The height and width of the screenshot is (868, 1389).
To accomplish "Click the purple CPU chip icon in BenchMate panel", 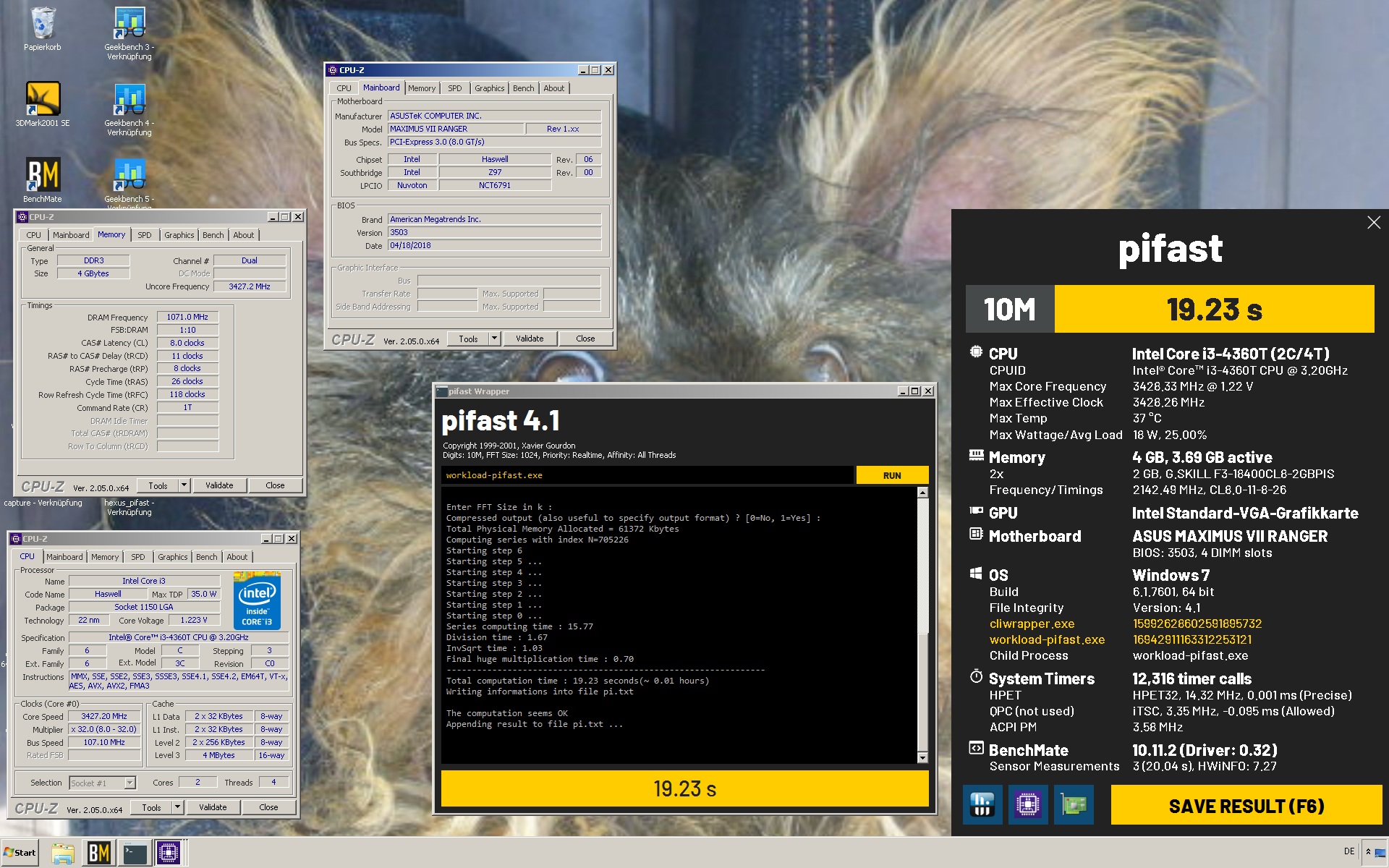I will click(x=1028, y=804).
